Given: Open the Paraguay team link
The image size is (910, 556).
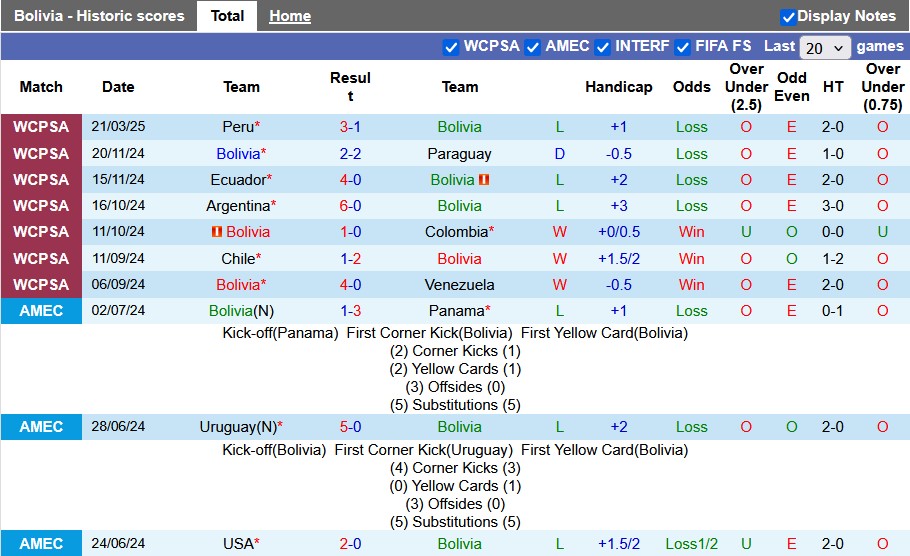Looking at the screenshot, I should 459,154.
